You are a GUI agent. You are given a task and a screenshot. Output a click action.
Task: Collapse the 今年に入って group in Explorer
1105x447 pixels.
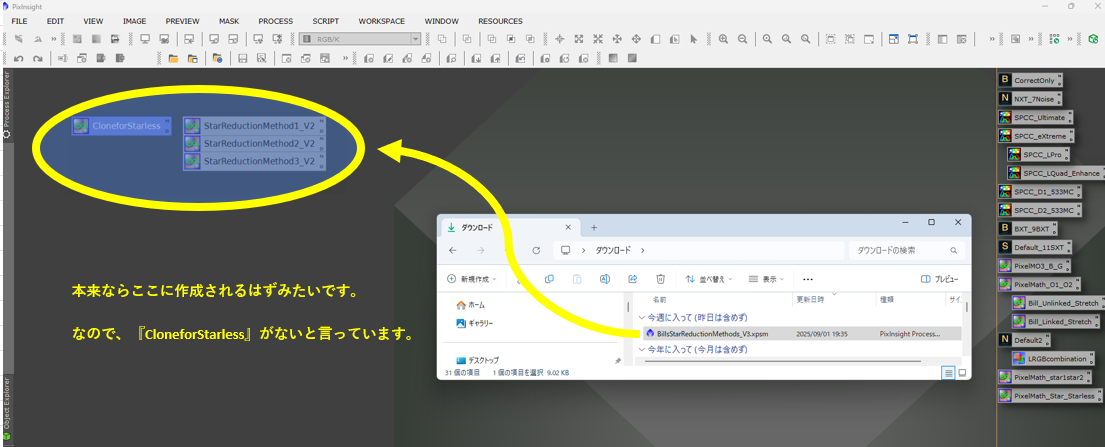(641, 350)
